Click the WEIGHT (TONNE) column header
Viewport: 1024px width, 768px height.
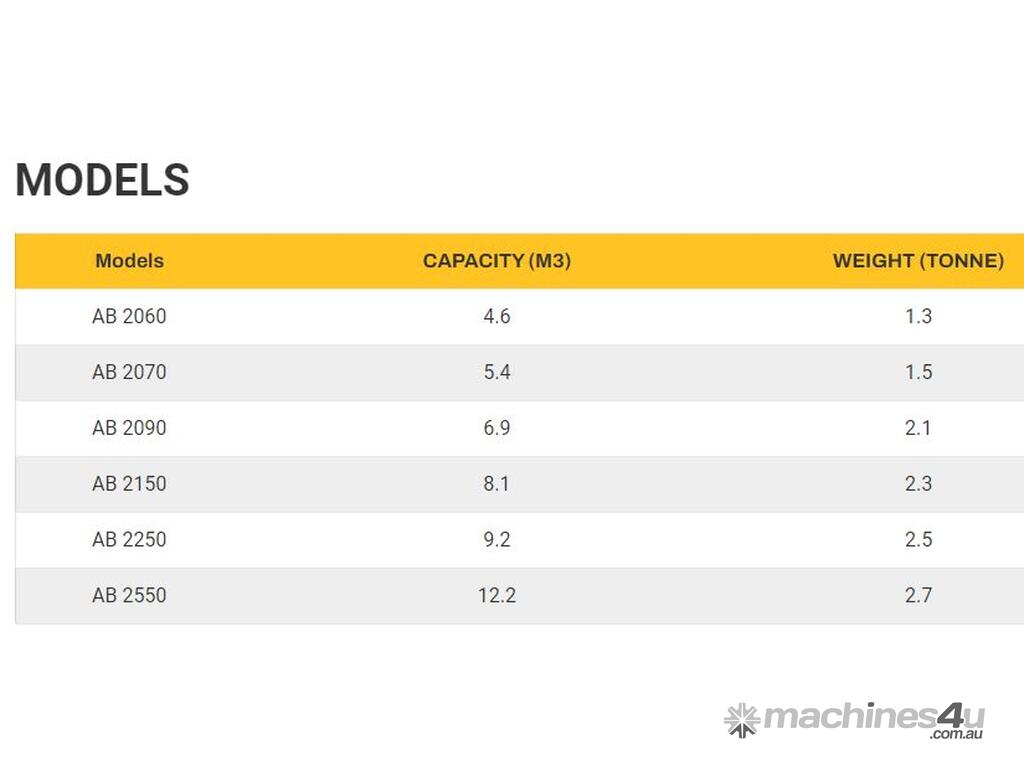tap(917, 261)
